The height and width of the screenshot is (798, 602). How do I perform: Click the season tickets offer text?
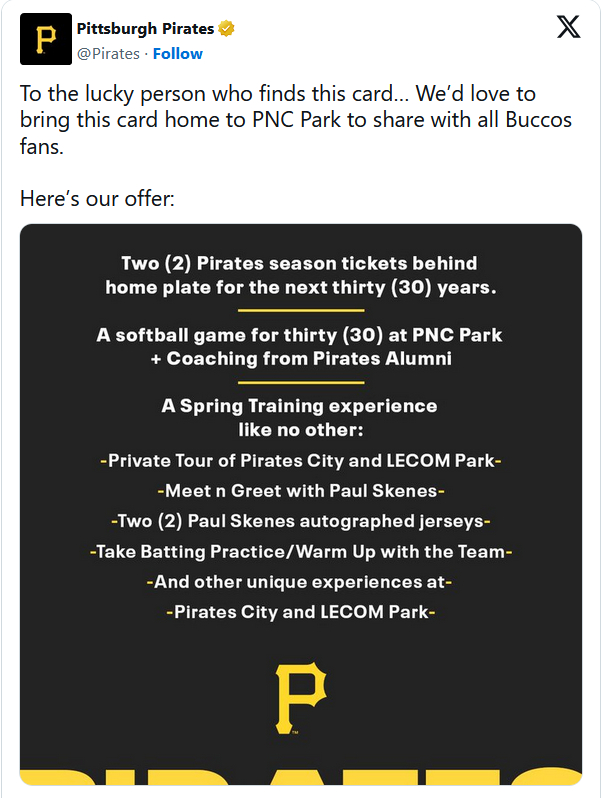pyautogui.click(x=300, y=275)
